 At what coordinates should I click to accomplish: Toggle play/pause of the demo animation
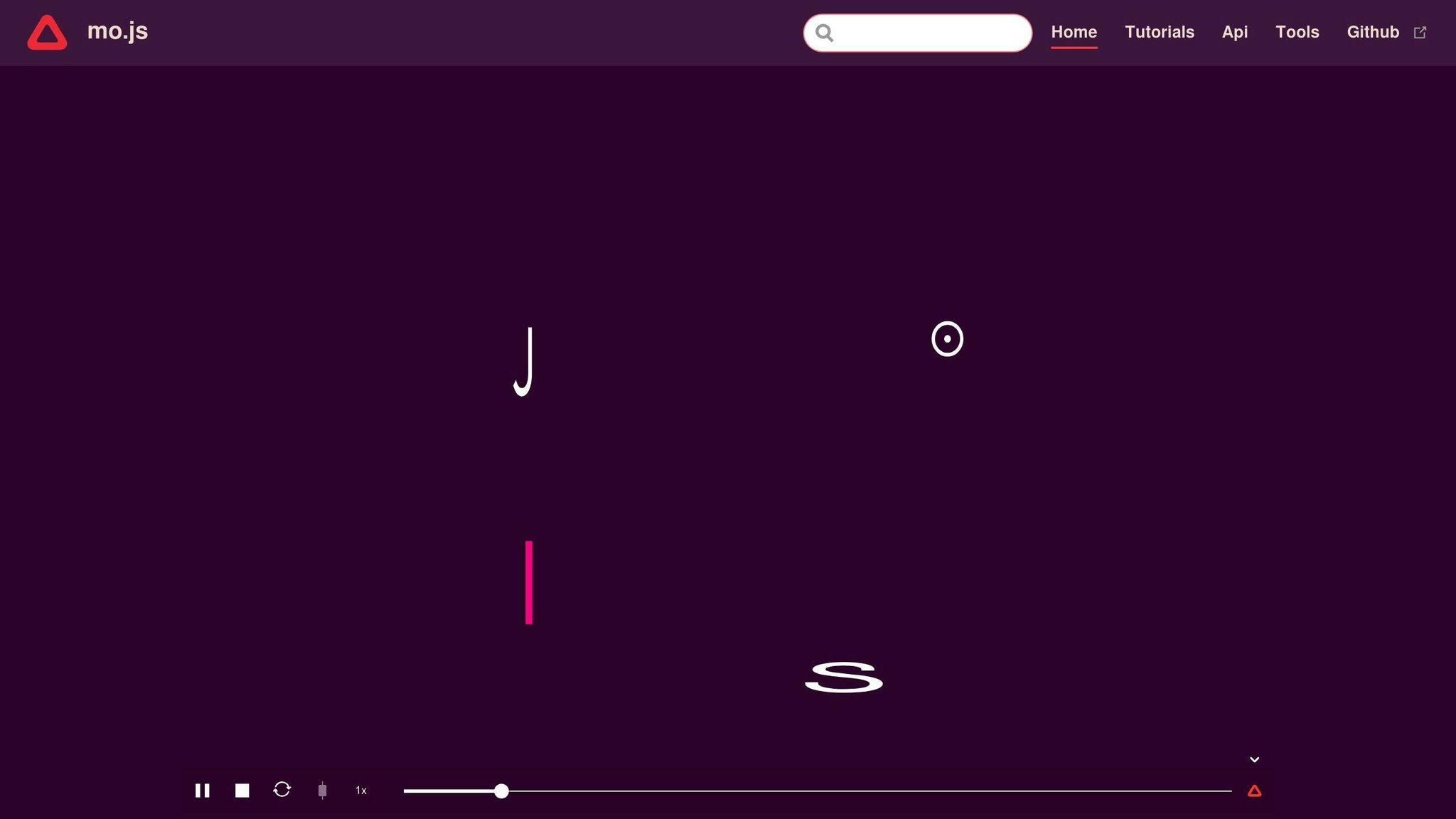pos(203,790)
